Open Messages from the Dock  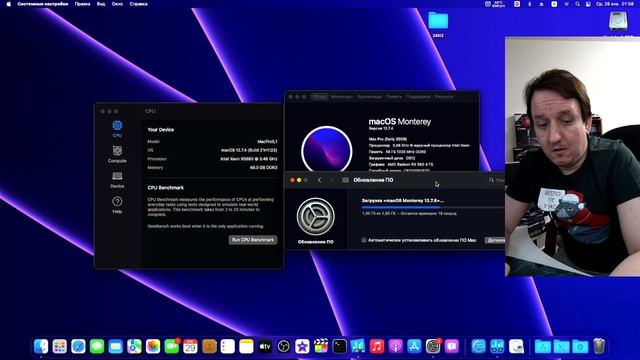(x=97, y=347)
